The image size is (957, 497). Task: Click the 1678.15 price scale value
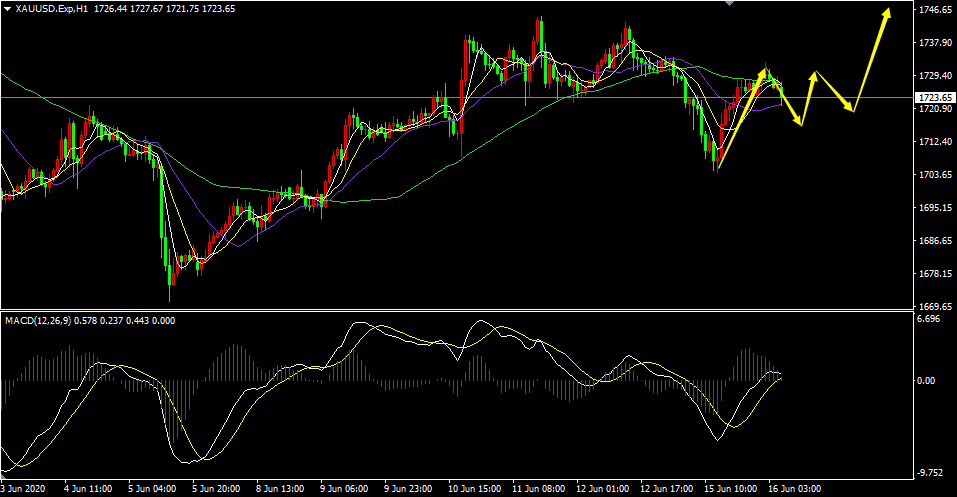click(936, 274)
